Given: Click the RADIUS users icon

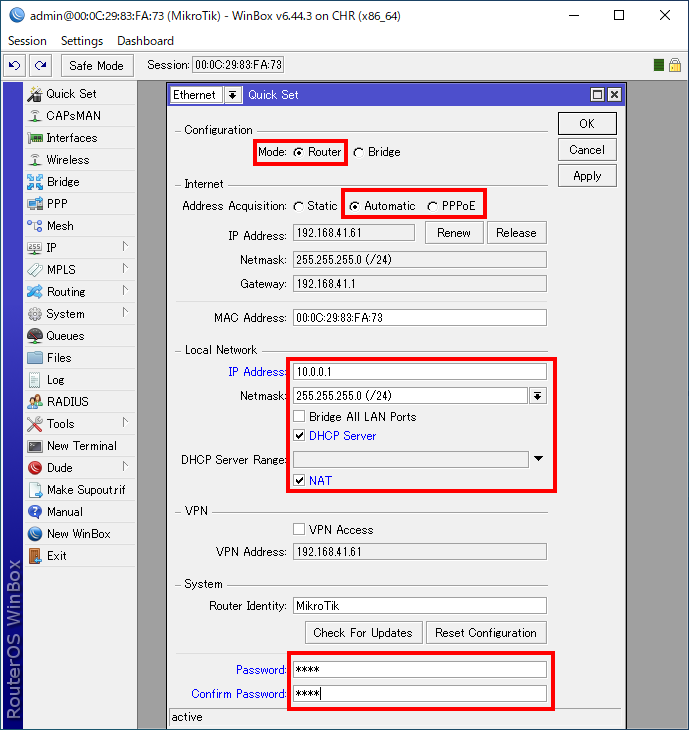Looking at the screenshot, I should coord(35,402).
